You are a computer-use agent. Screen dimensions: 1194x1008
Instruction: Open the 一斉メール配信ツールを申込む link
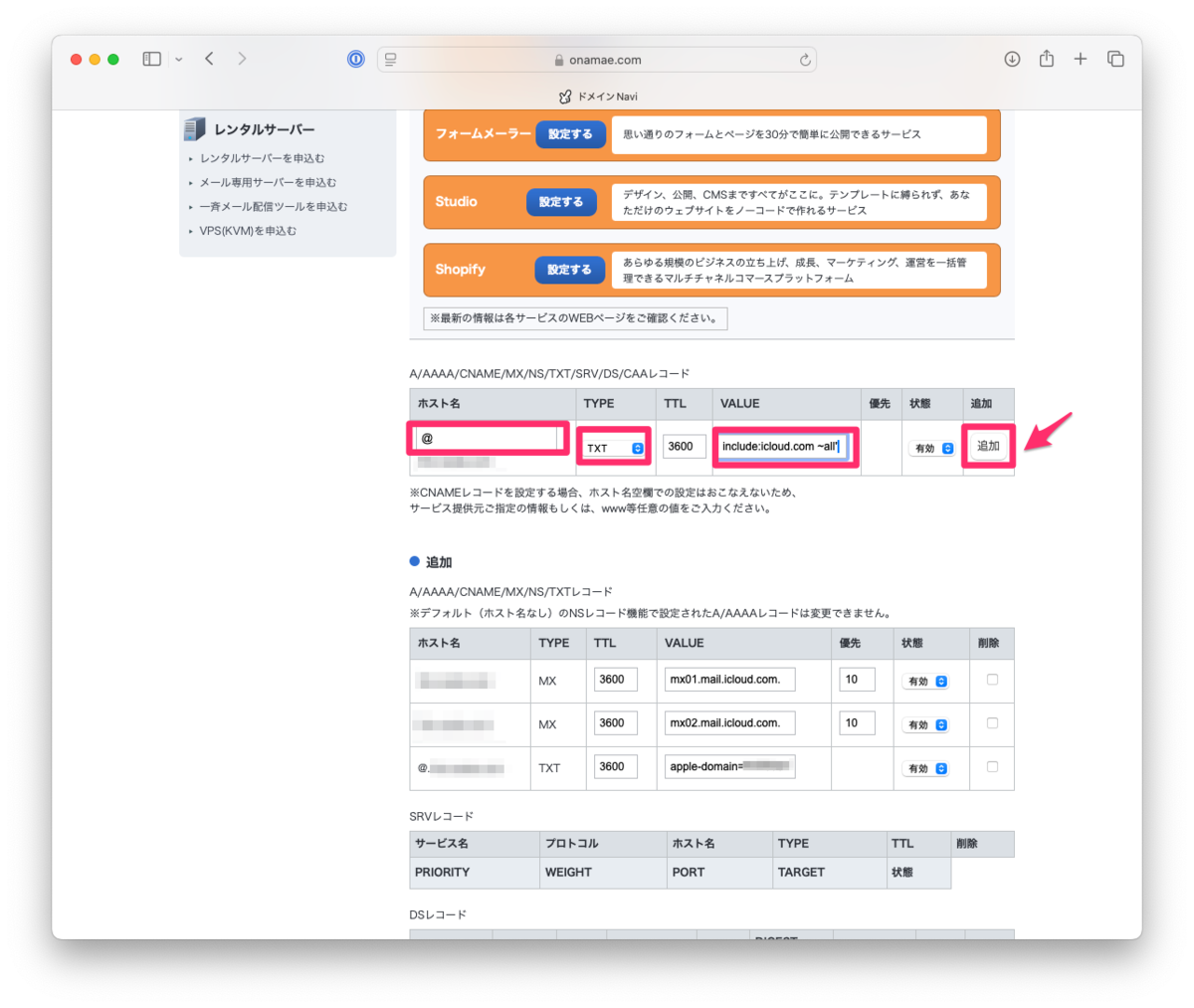[x=274, y=206]
